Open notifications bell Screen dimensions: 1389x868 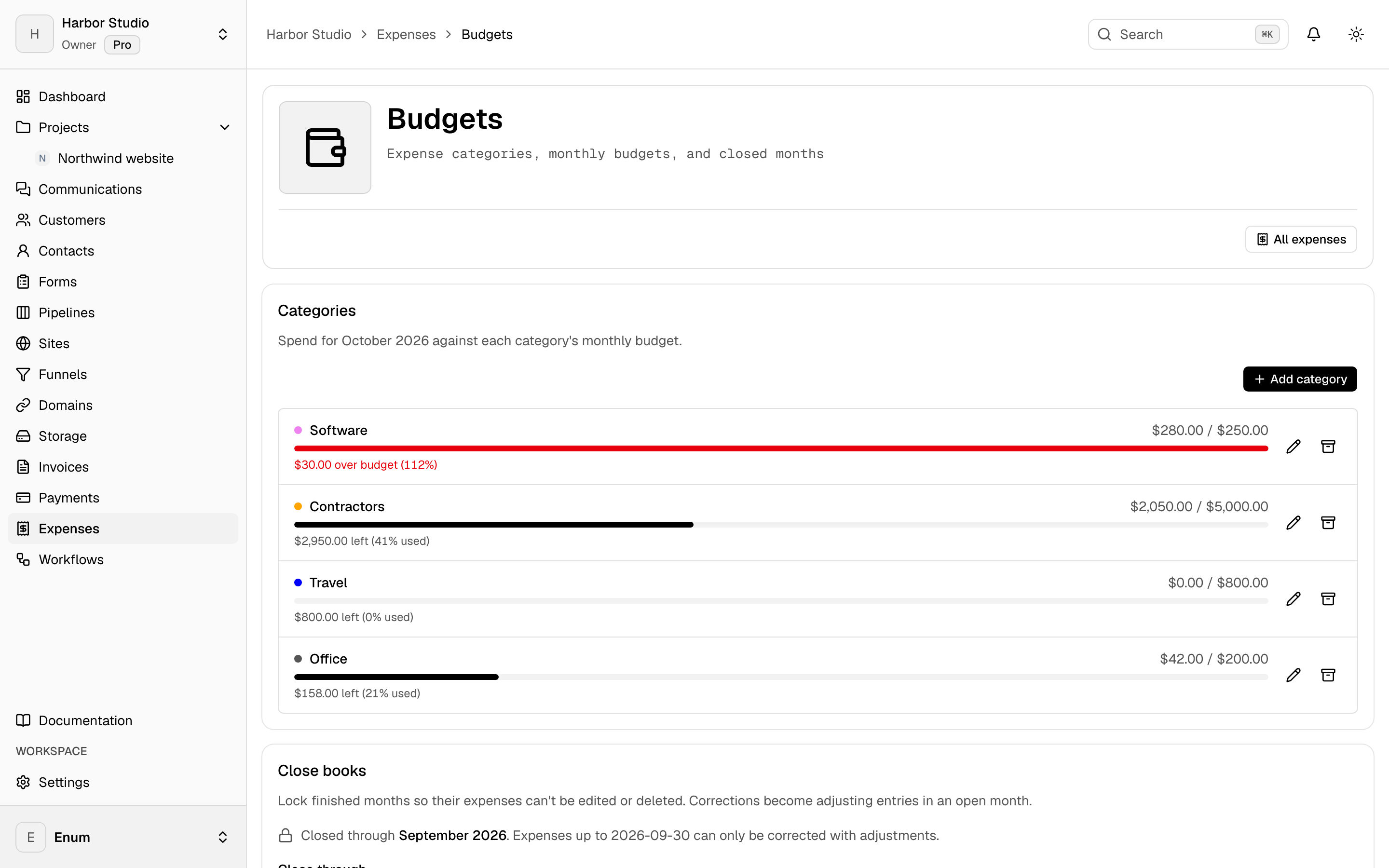pos(1314,34)
